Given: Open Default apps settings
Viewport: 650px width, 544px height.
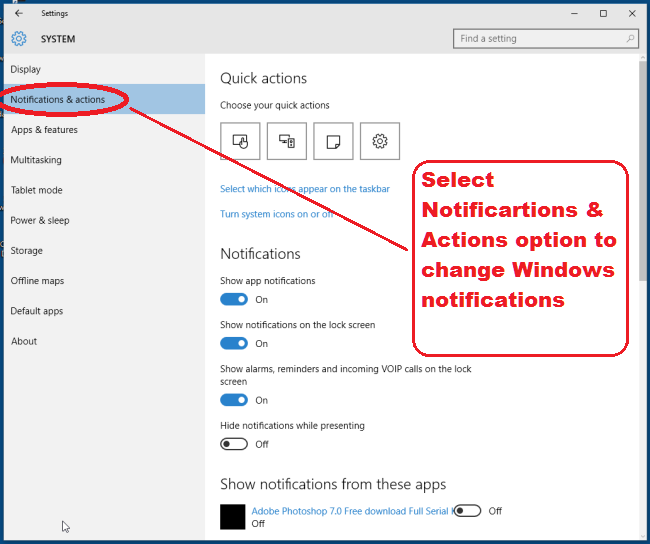Looking at the screenshot, I should (104, 311).
